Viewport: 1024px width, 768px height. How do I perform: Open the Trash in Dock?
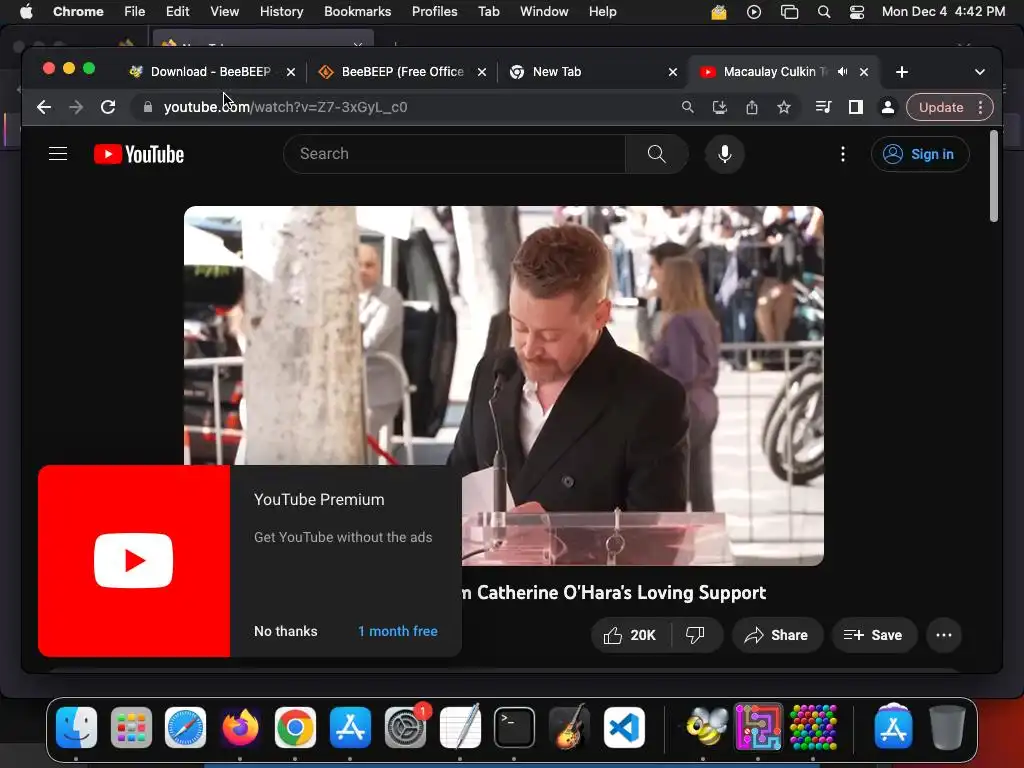tap(947, 727)
